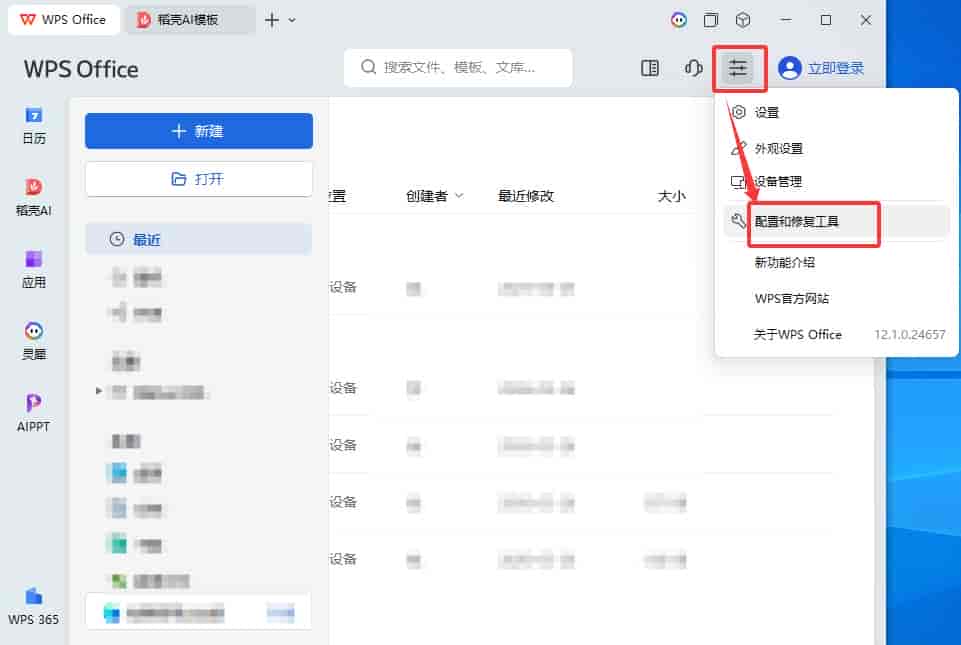The image size is (961, 645).
Task: Click the cube icon in title bar
Action: pyautogui.click(x=743, y=20)
